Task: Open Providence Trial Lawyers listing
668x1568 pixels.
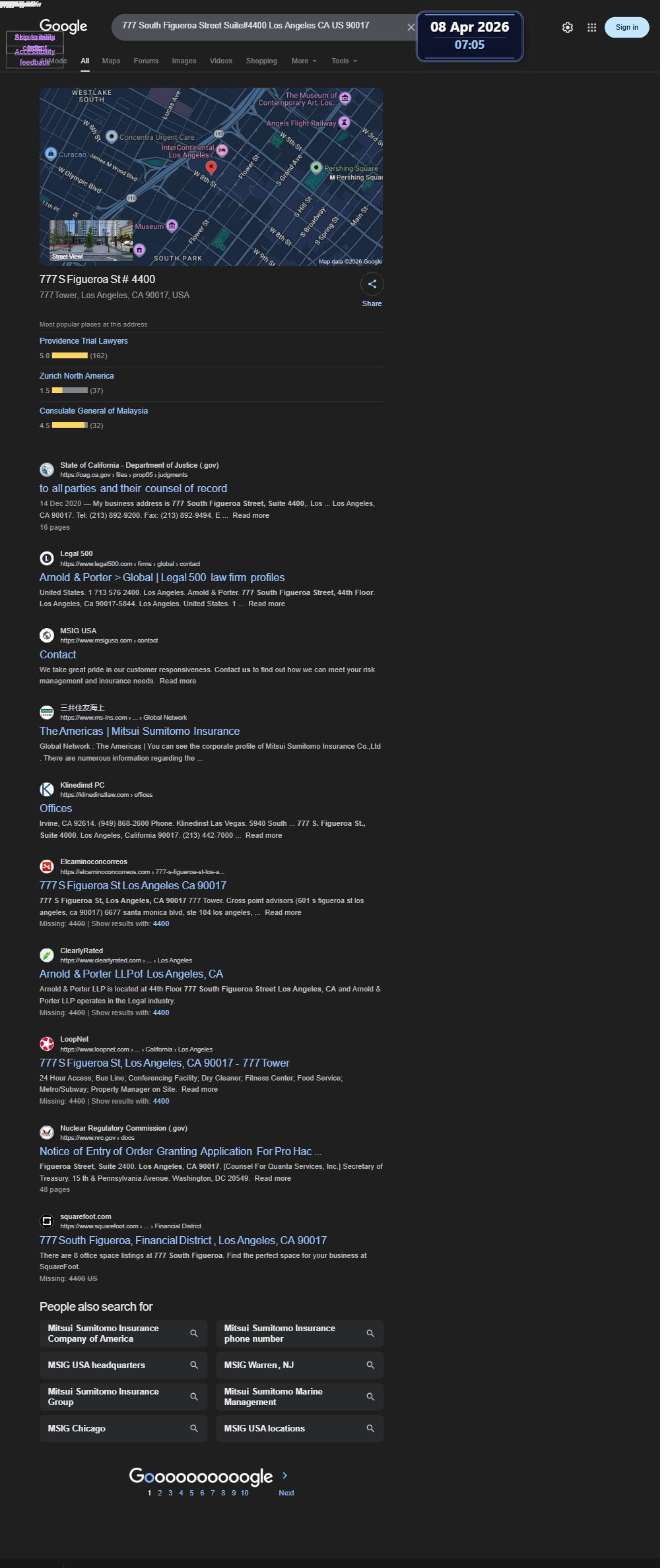Action: click(84, 341)
